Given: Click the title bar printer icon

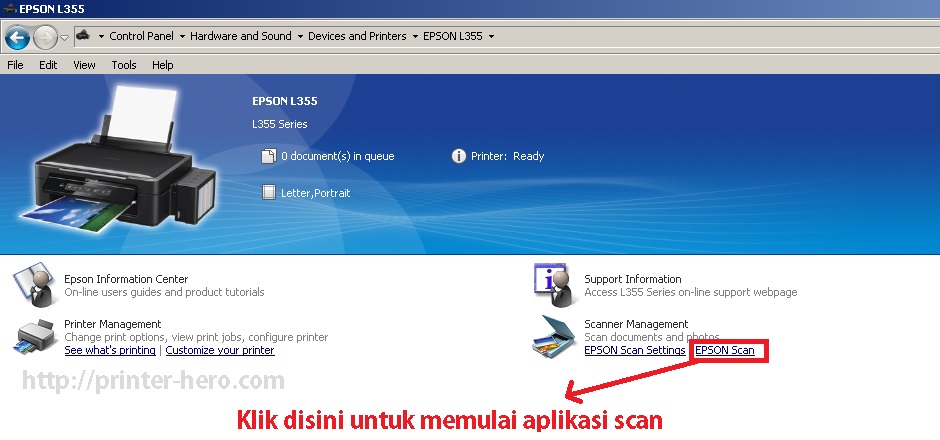Looking at the screenshot, I should [x=10, y=8].
